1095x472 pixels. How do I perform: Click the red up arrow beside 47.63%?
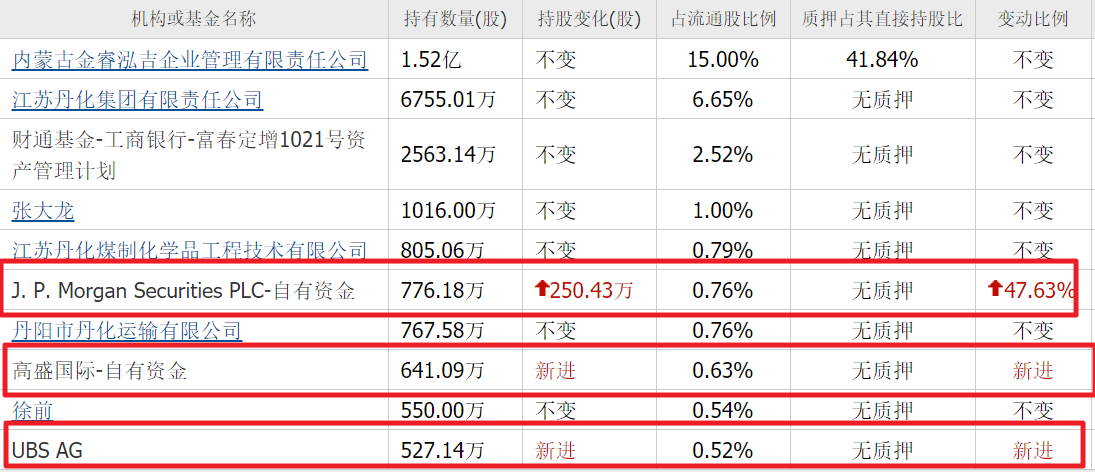[997, 289]
